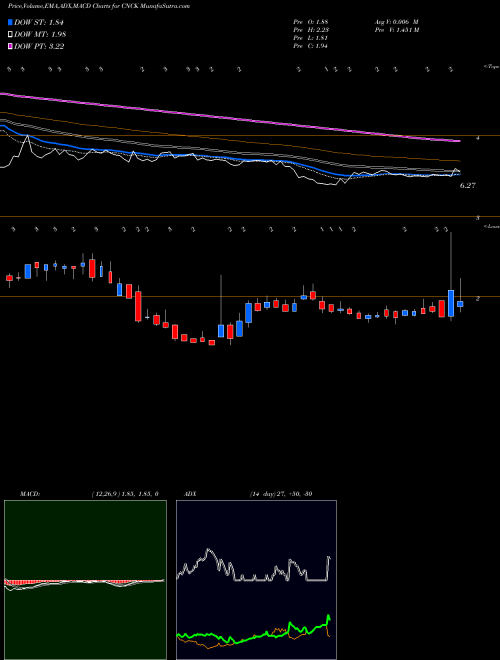
Task: Select the 'DOW ST: 1.84' legend text
Action: [39, 23]
